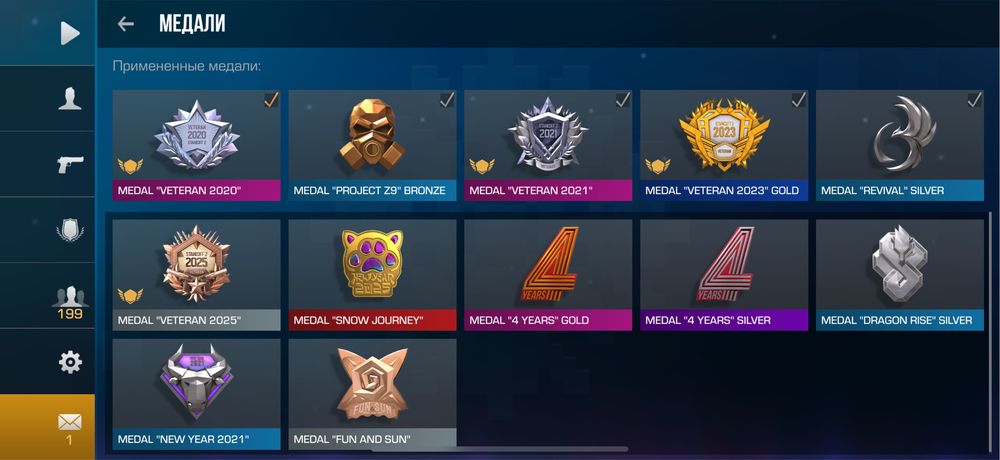
Task: Open the pistol weapons icon
Action: click(x=70, y=164)
